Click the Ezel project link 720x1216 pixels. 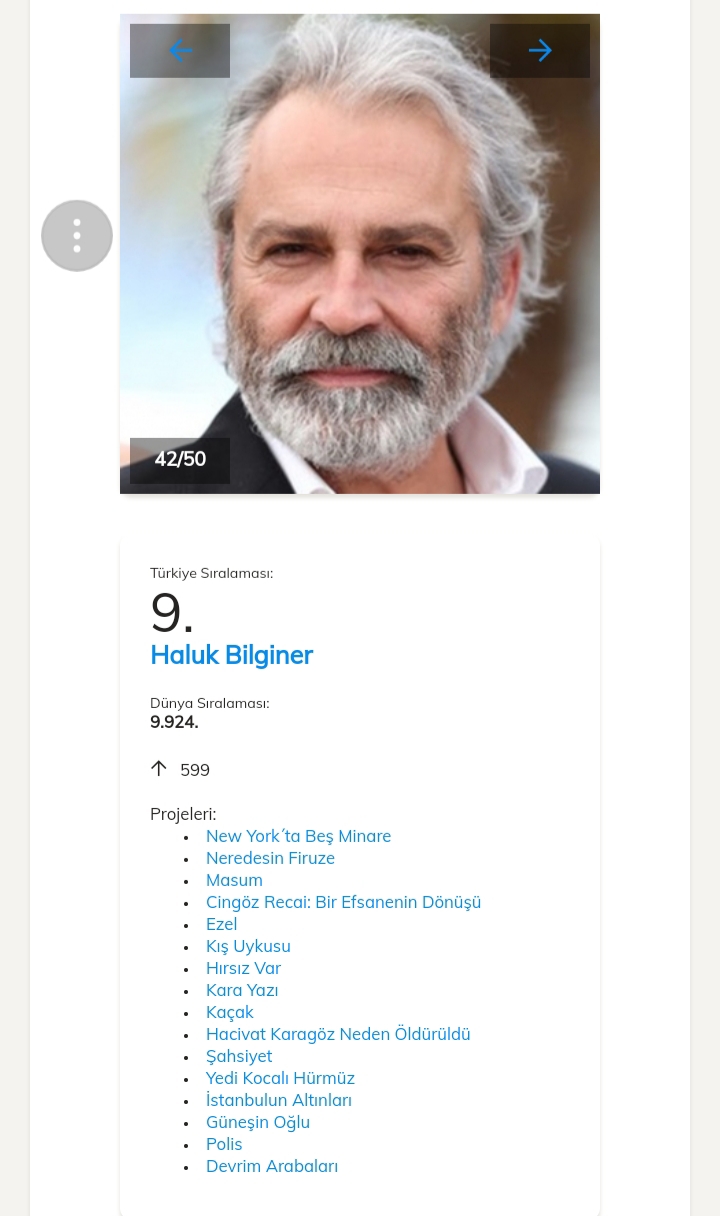click(221, 925)
